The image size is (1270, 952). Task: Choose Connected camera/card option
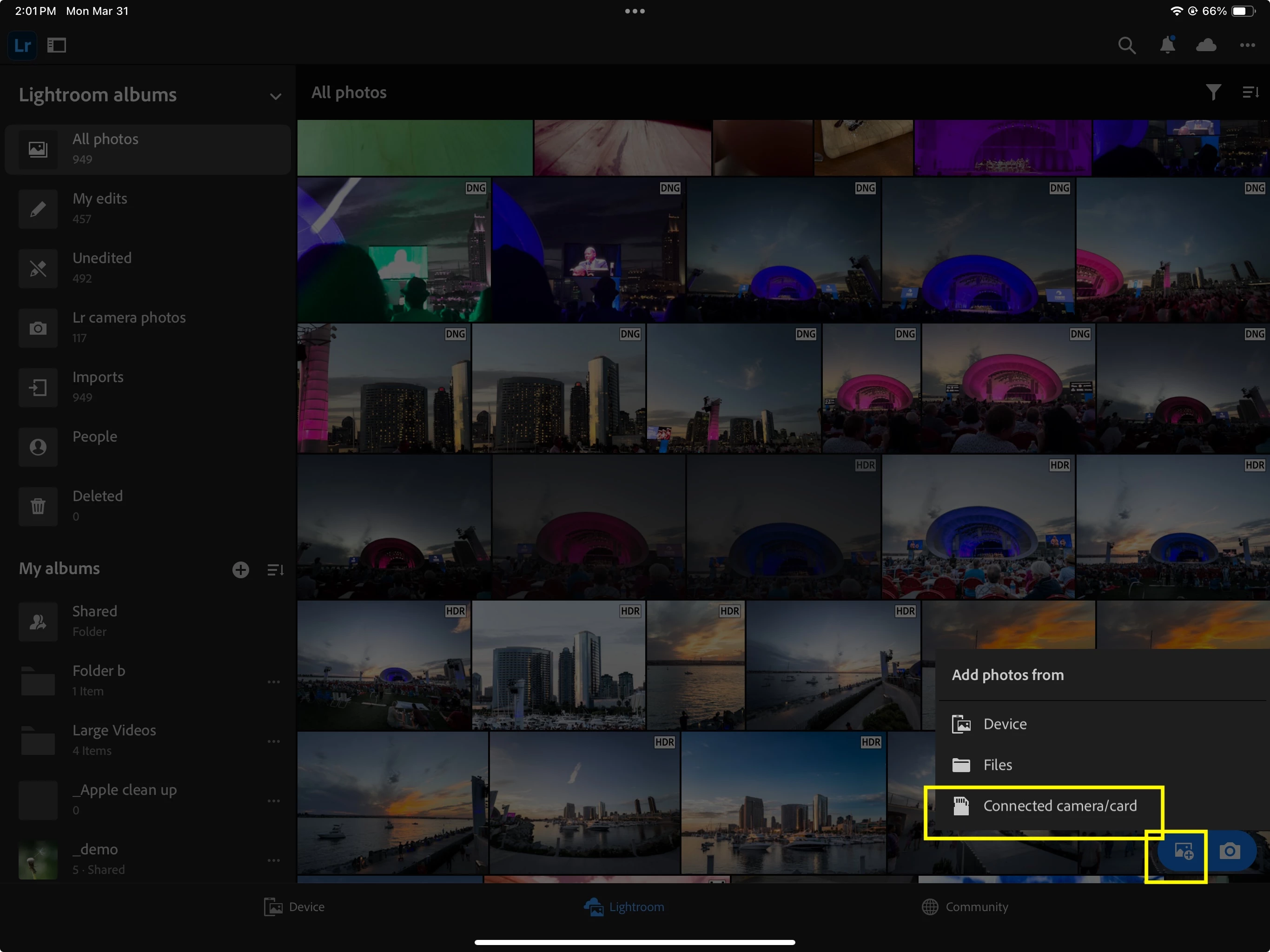1059,806
